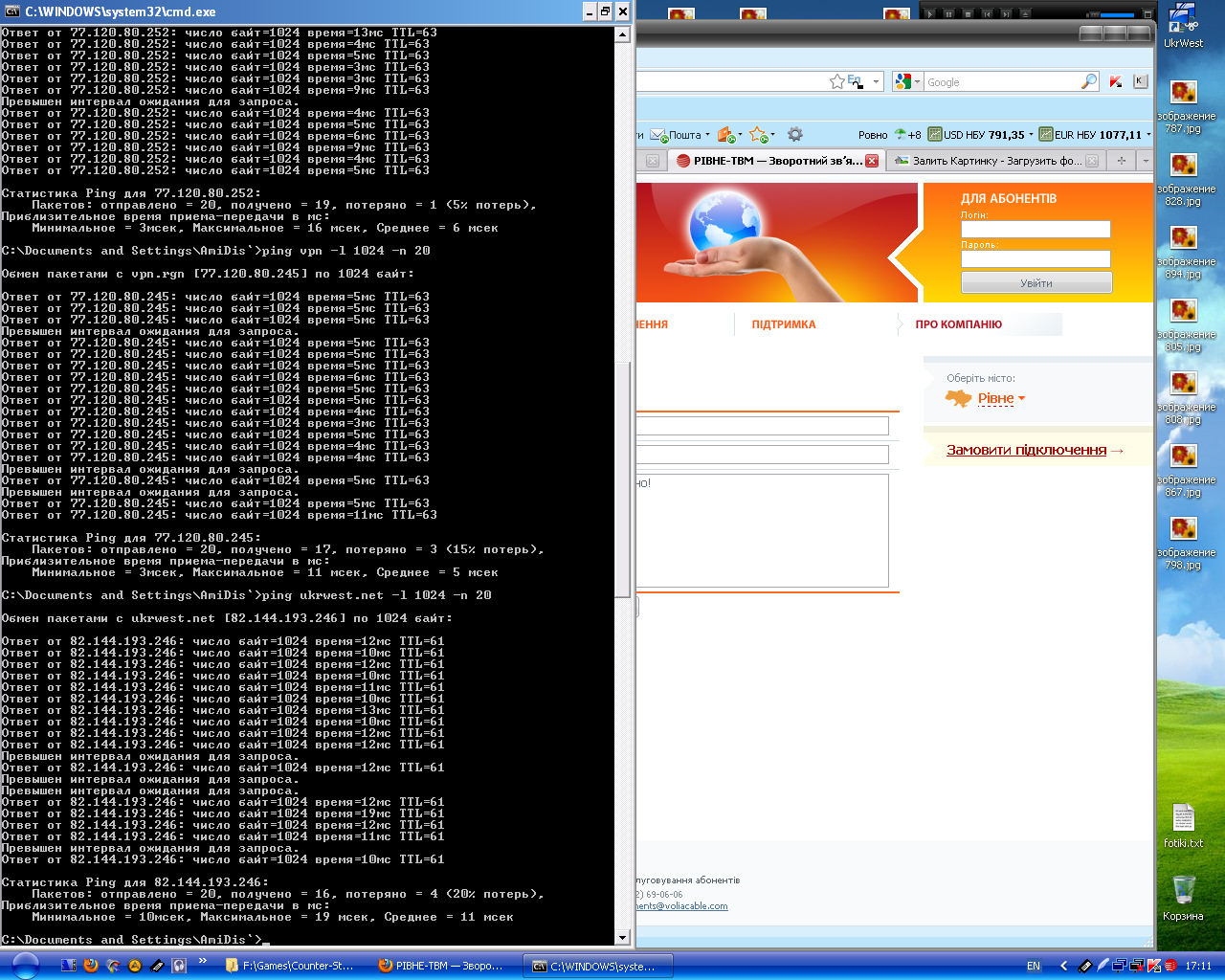The image size is (1225, 980).
Task: Click the AIMP icon in quick launch
Action: point(135,966)
